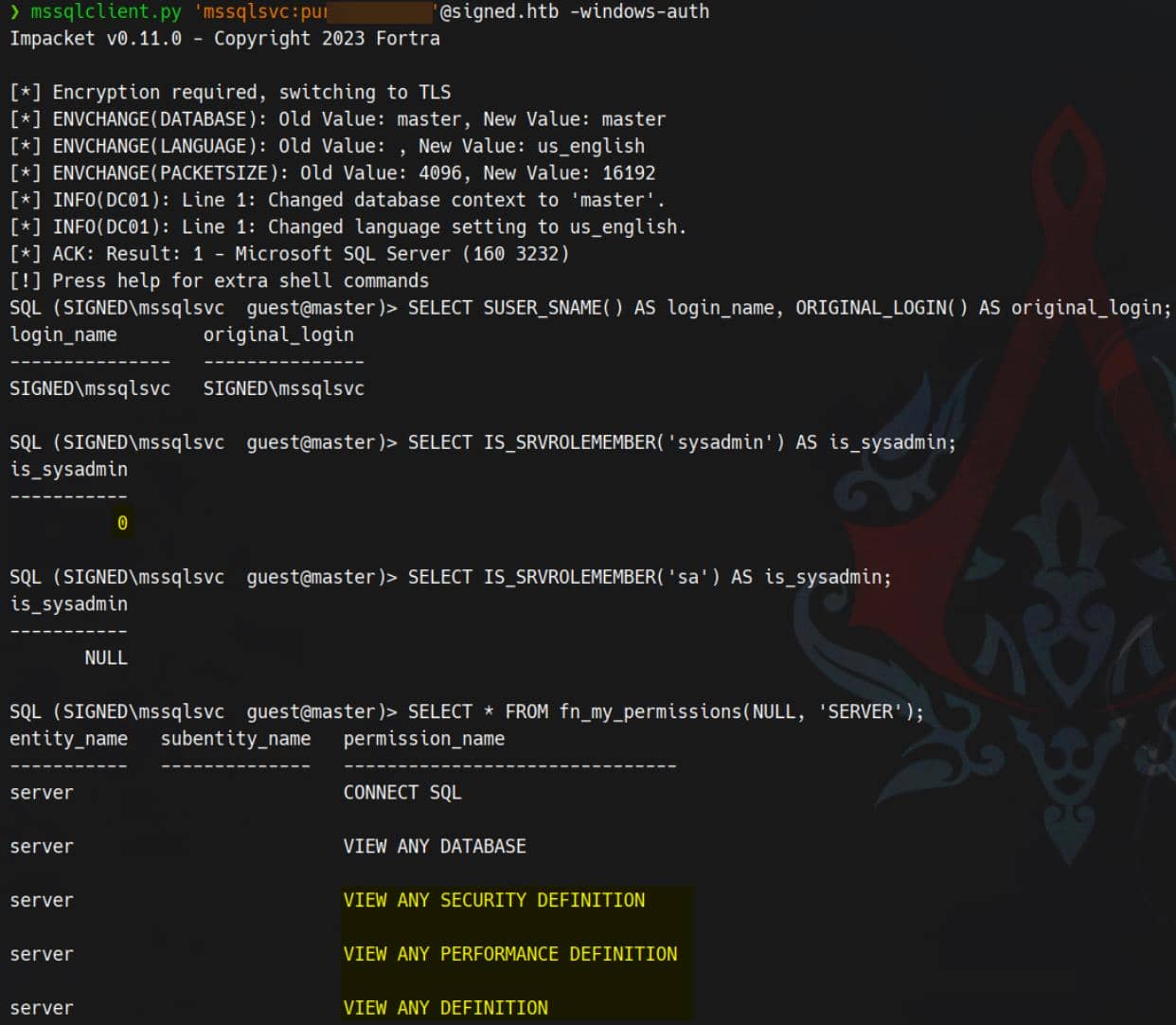Click the NULL result value
1176x1025 pixels.
click(x=106, y=658)
